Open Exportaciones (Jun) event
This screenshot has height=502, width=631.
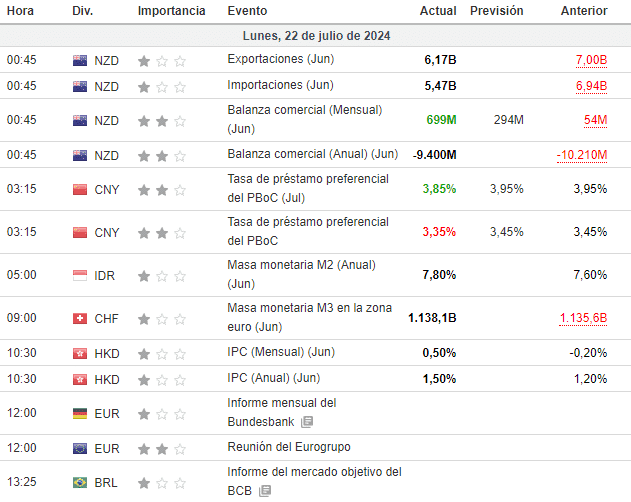tap(280, 60)
